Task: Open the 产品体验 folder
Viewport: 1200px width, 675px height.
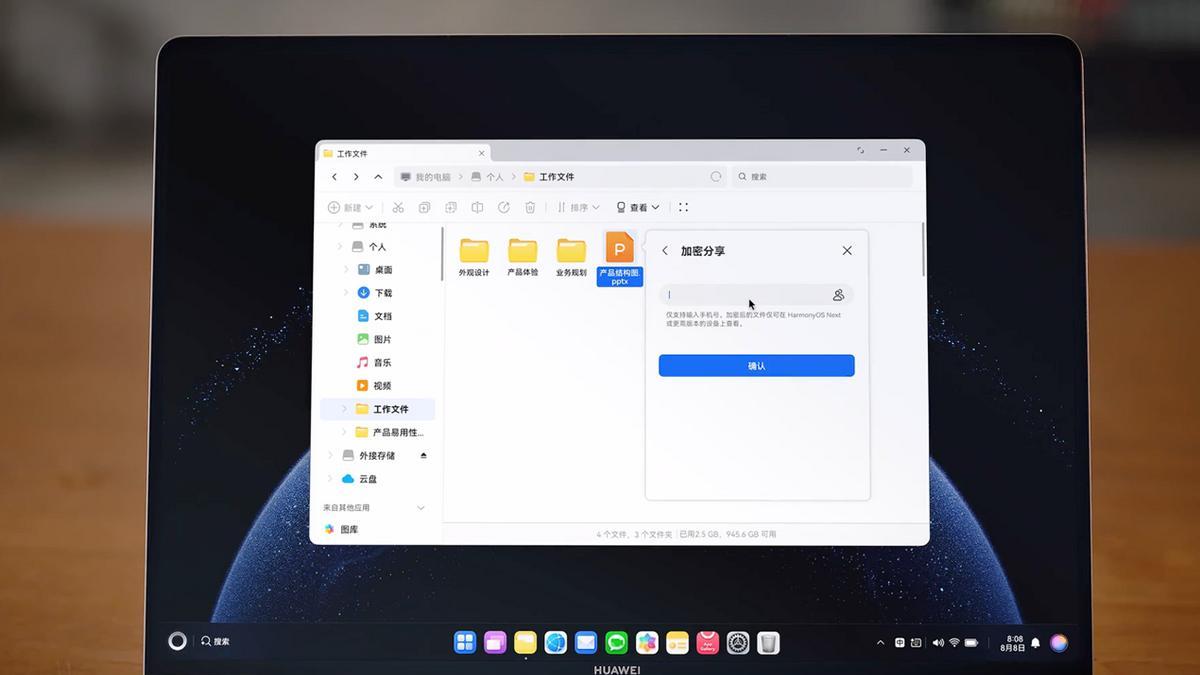Action: (x=522, y=257)
